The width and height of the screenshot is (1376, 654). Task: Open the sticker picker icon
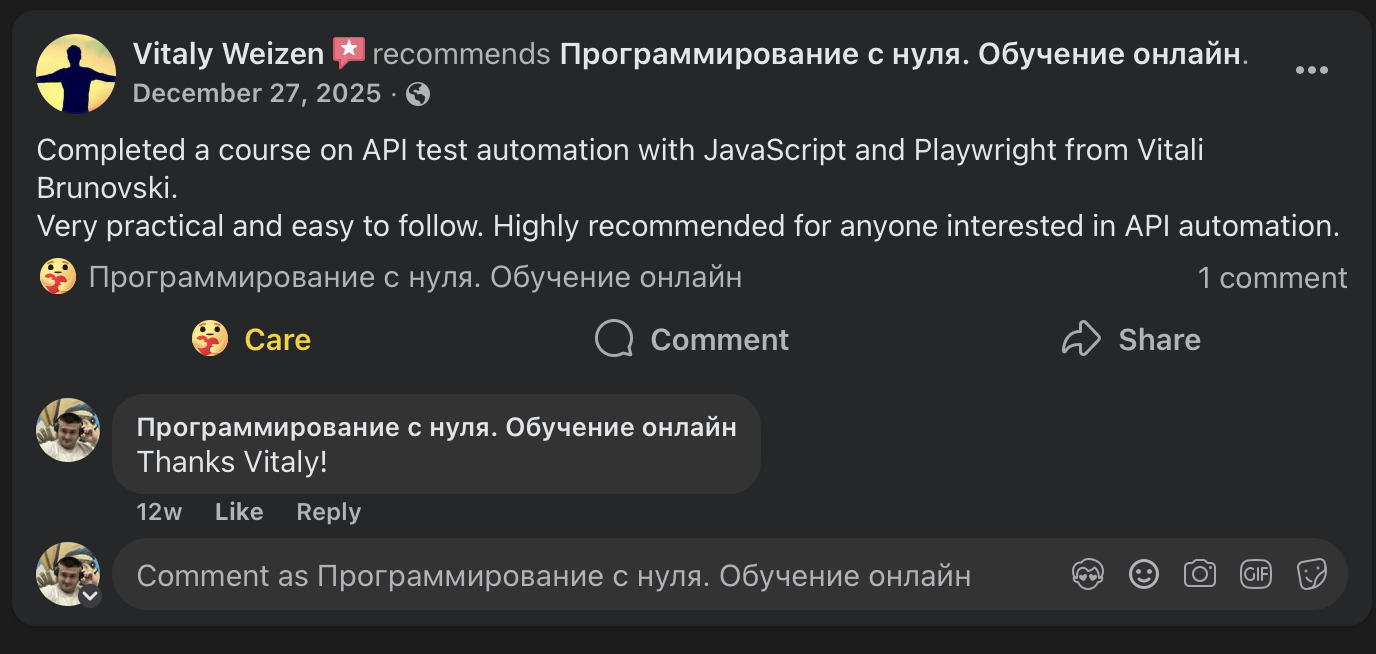click(x=1311, y=574)
